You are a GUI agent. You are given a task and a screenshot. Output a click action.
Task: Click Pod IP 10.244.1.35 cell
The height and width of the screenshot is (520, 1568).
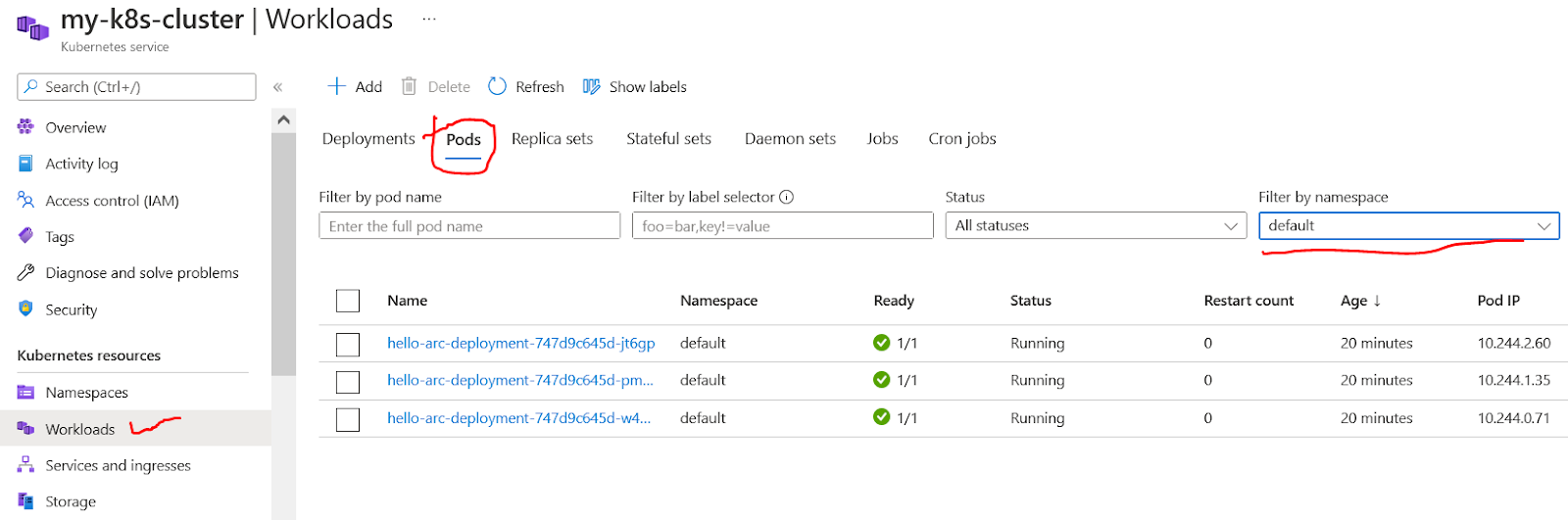[x=1514, y=380]
